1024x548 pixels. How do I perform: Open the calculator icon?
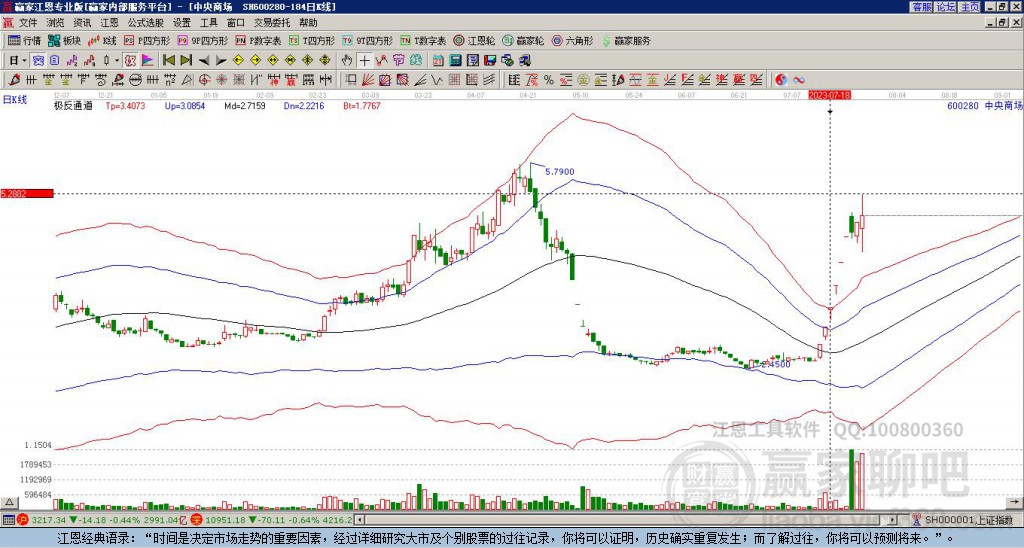pyautogui.click(x=455, y=61)
